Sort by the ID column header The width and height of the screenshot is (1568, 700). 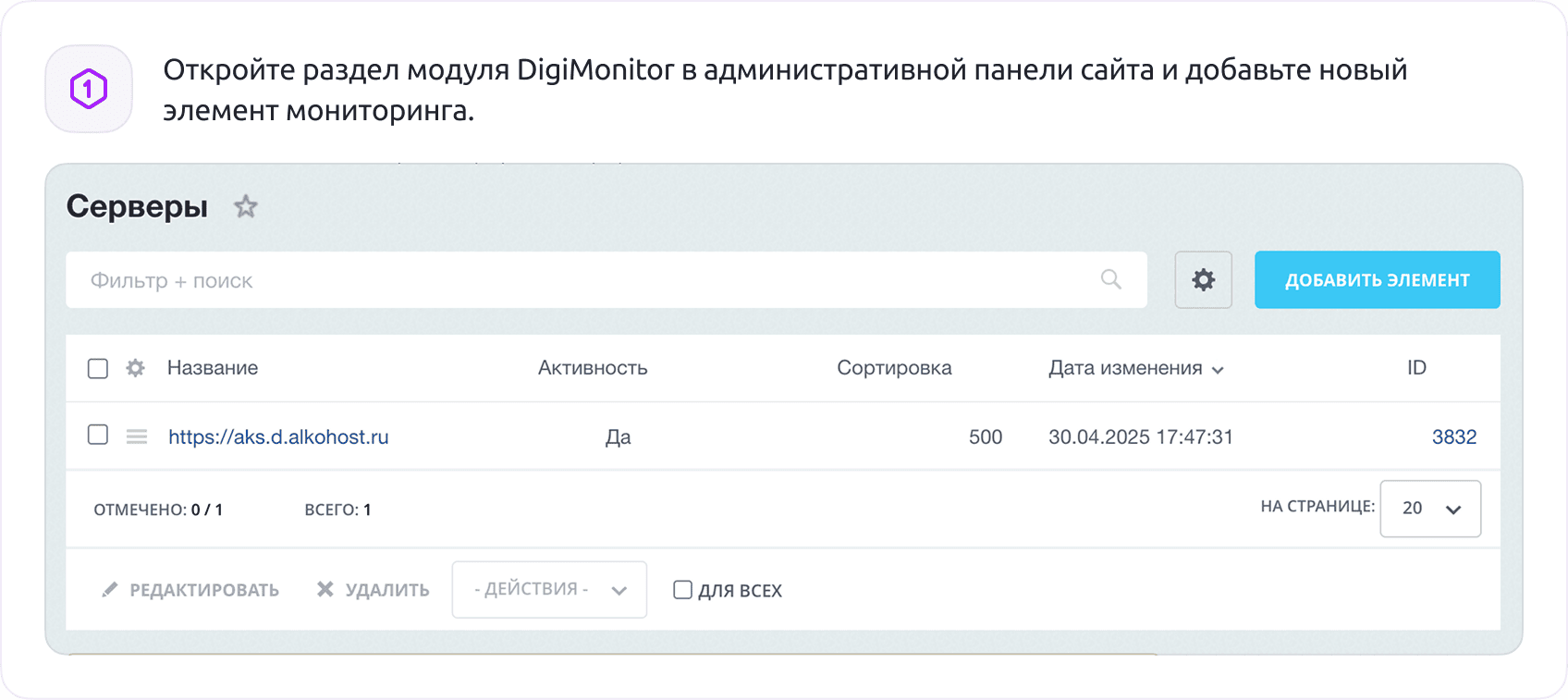1416,368
